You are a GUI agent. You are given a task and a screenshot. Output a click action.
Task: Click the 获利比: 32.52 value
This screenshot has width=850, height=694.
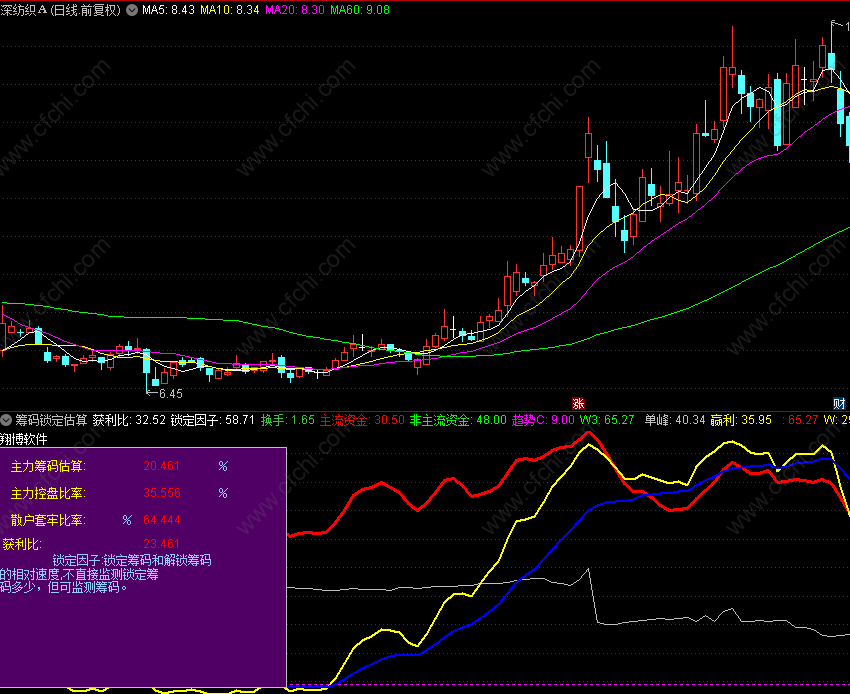coord(129,420)
